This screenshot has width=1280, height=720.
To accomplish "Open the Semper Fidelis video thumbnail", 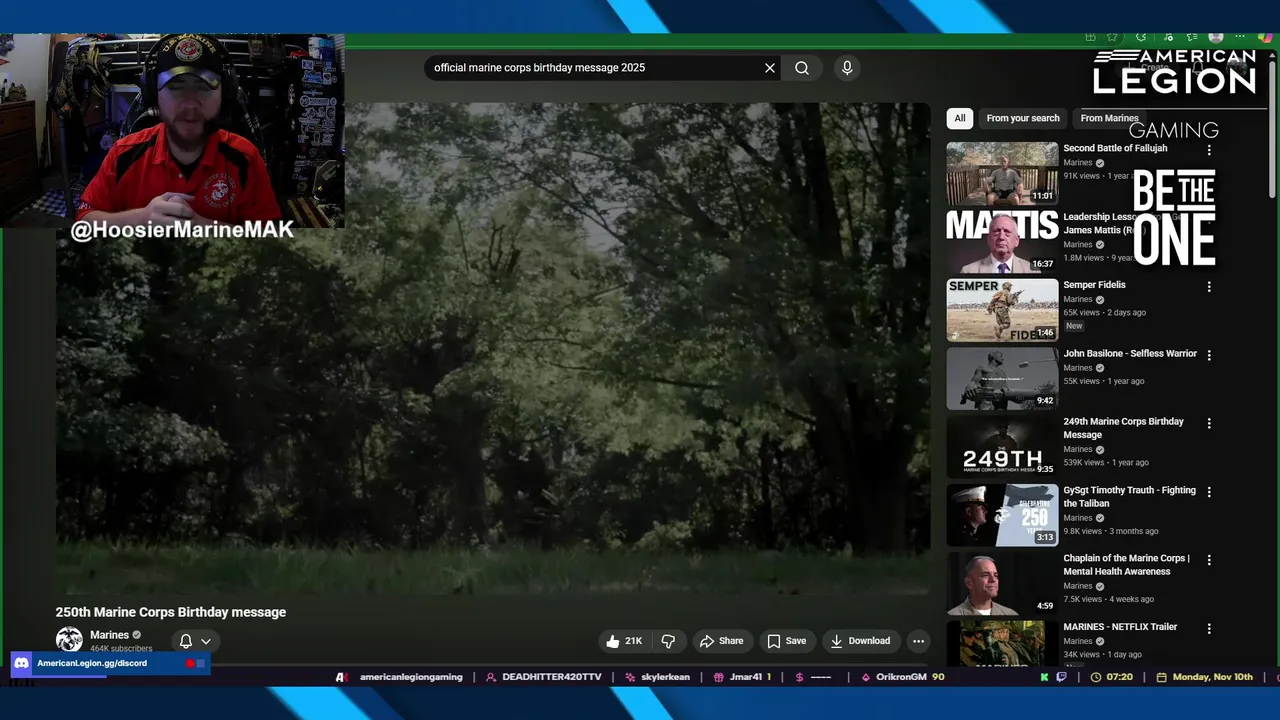I will pos(1002,310).
